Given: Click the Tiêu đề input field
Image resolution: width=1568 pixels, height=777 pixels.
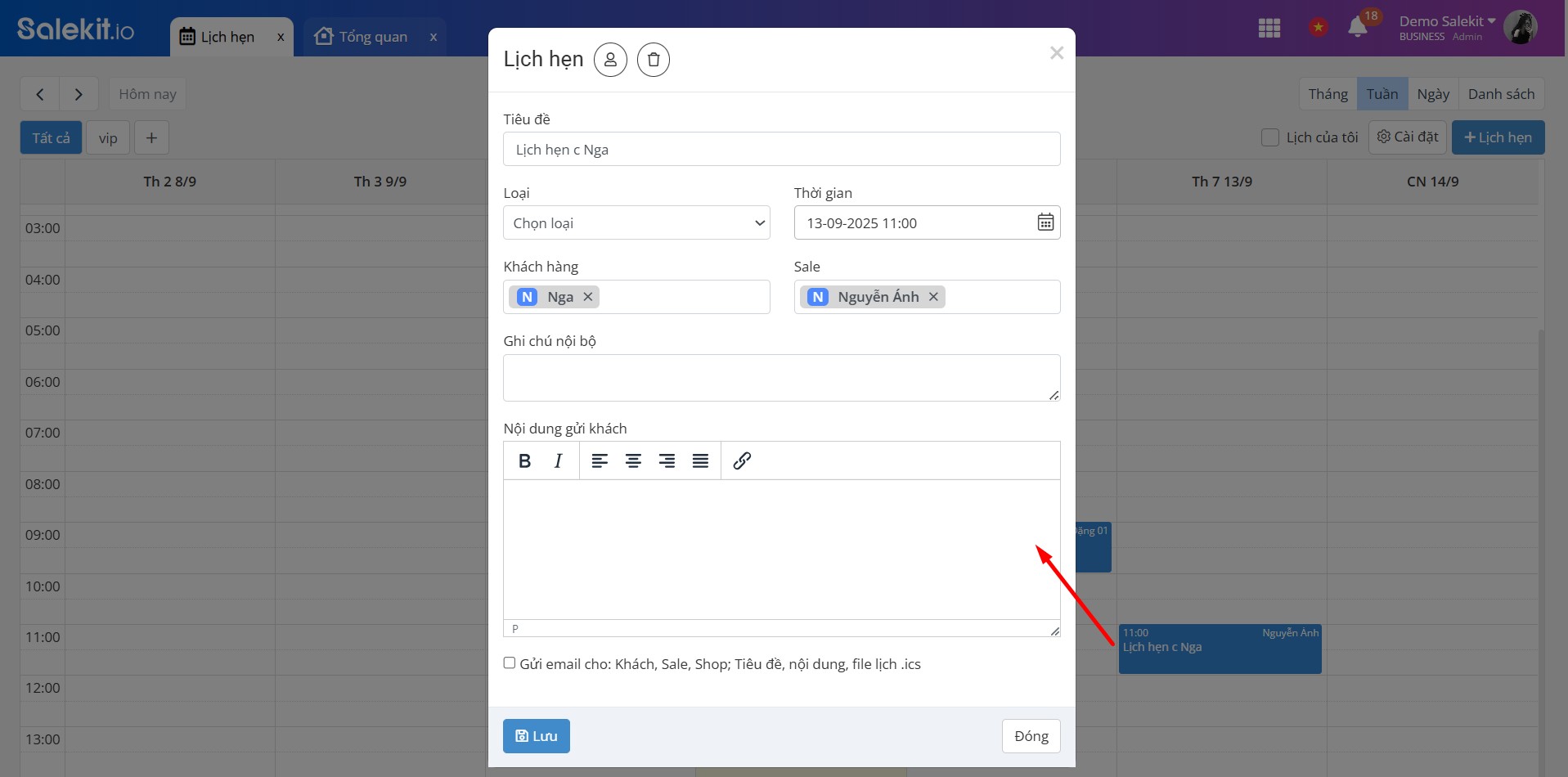Looking at the screenshot, I should (x=781, y=150).
